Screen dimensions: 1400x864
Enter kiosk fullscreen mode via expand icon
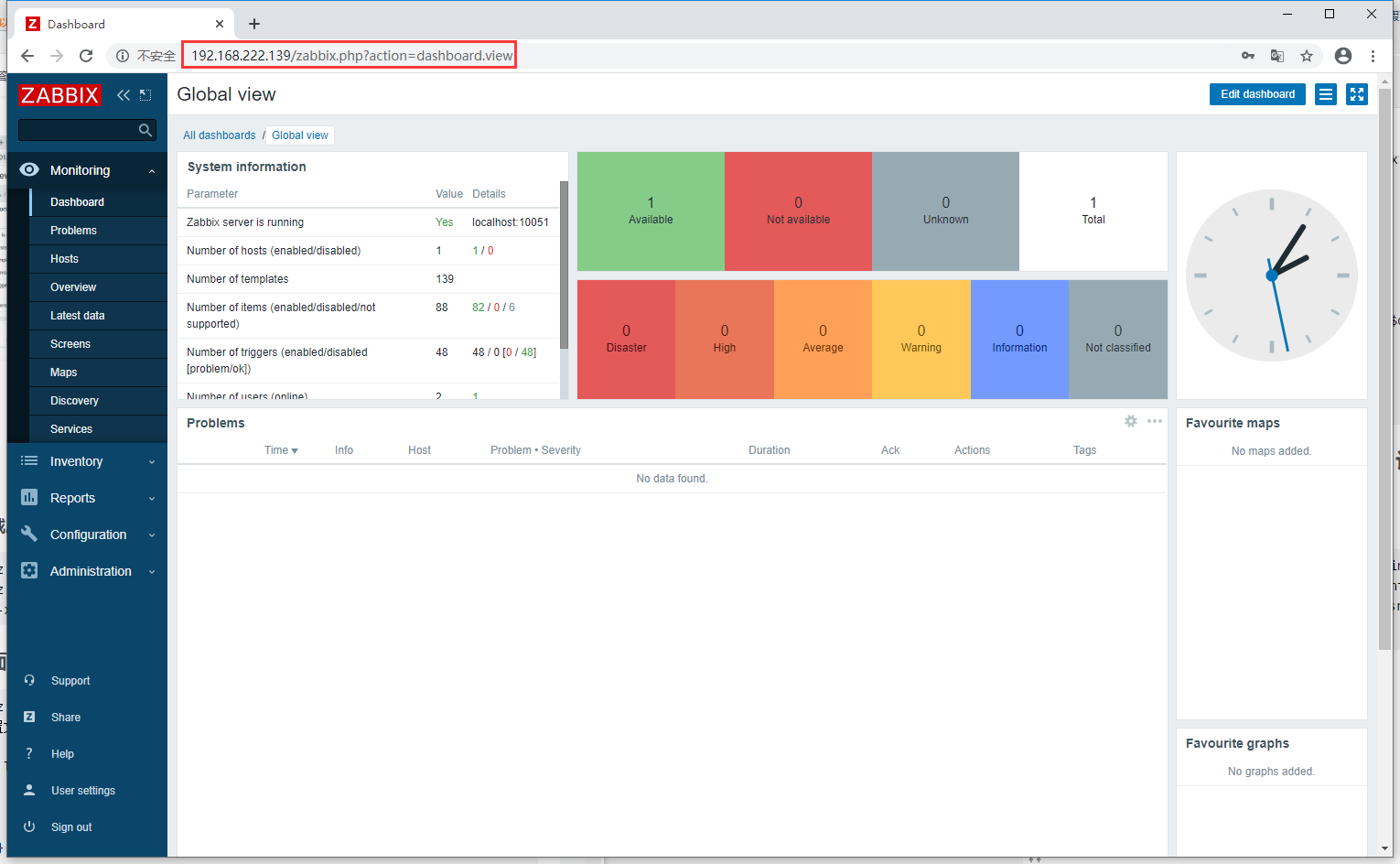coord(1357,94)
